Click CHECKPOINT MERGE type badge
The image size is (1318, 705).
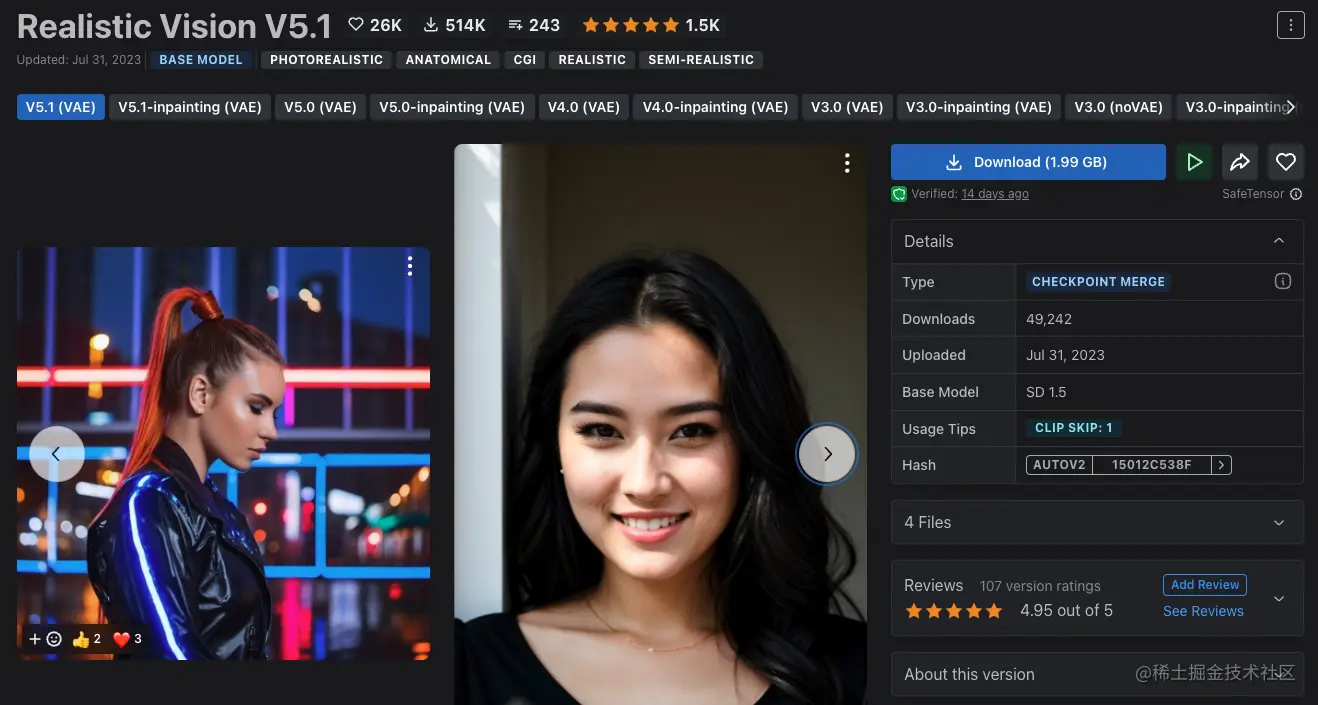pos(1098,282)
